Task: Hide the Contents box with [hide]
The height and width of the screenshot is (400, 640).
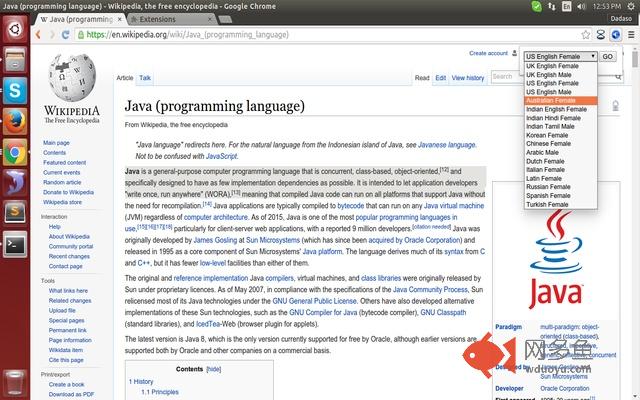Action: (x=213, y=369)
